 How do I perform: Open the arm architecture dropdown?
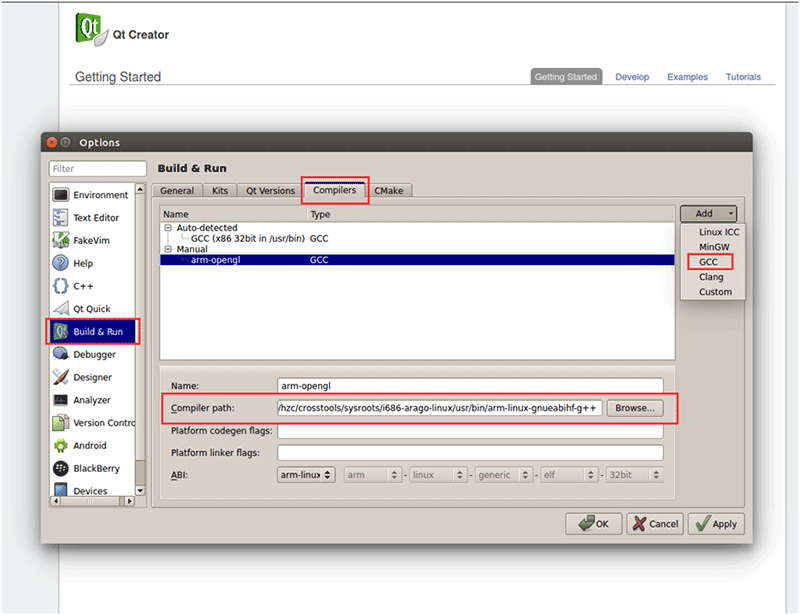[372, 475]
